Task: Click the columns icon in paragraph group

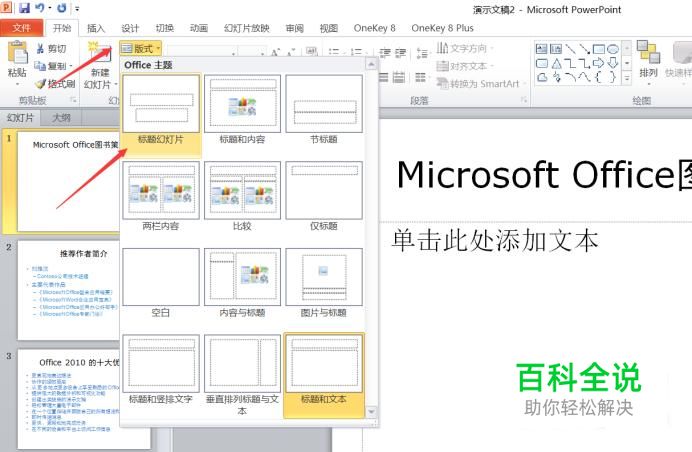Action: (420, 78)
